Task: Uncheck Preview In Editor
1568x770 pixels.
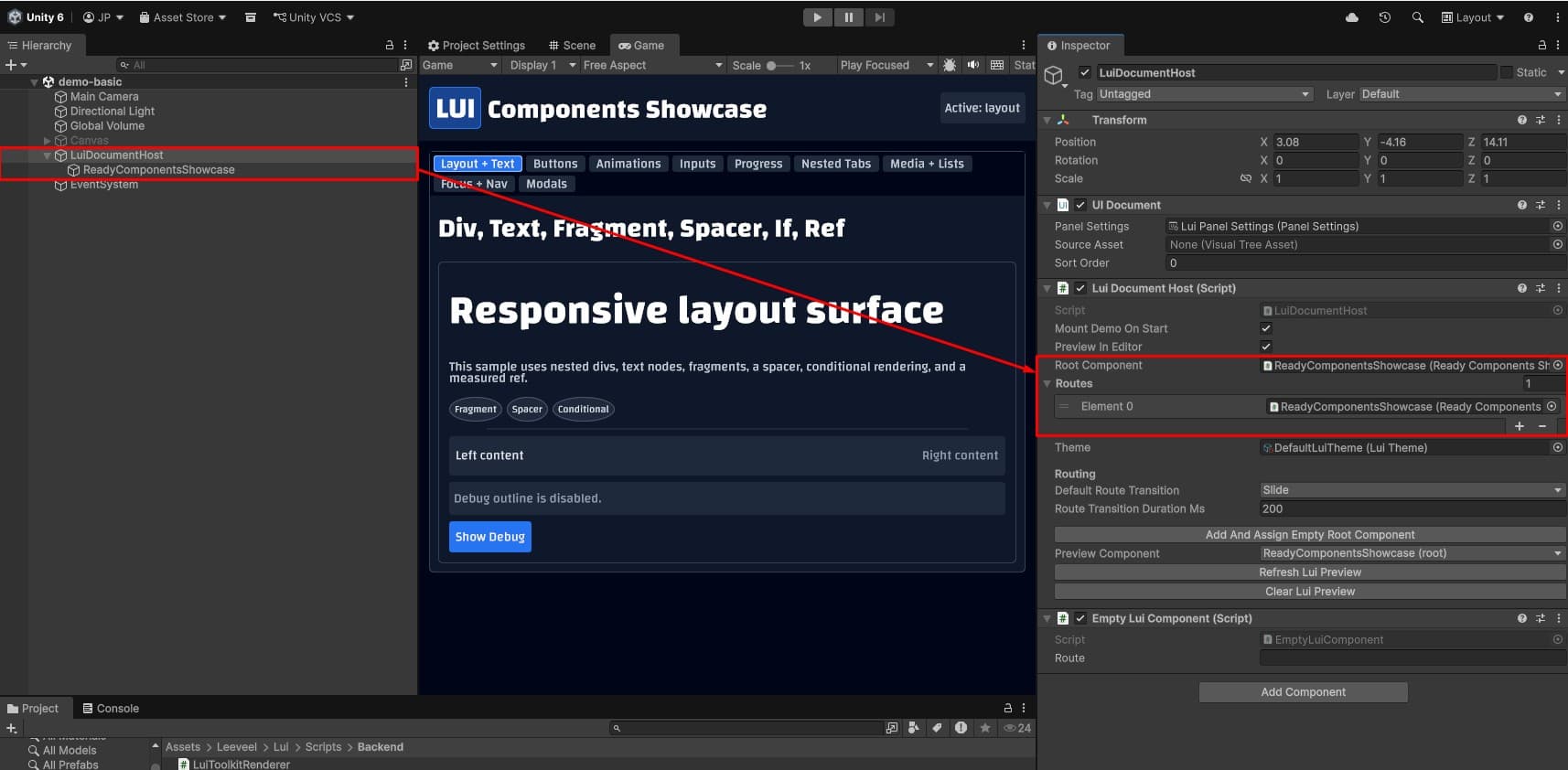Action: click(x=1266, y=347)
